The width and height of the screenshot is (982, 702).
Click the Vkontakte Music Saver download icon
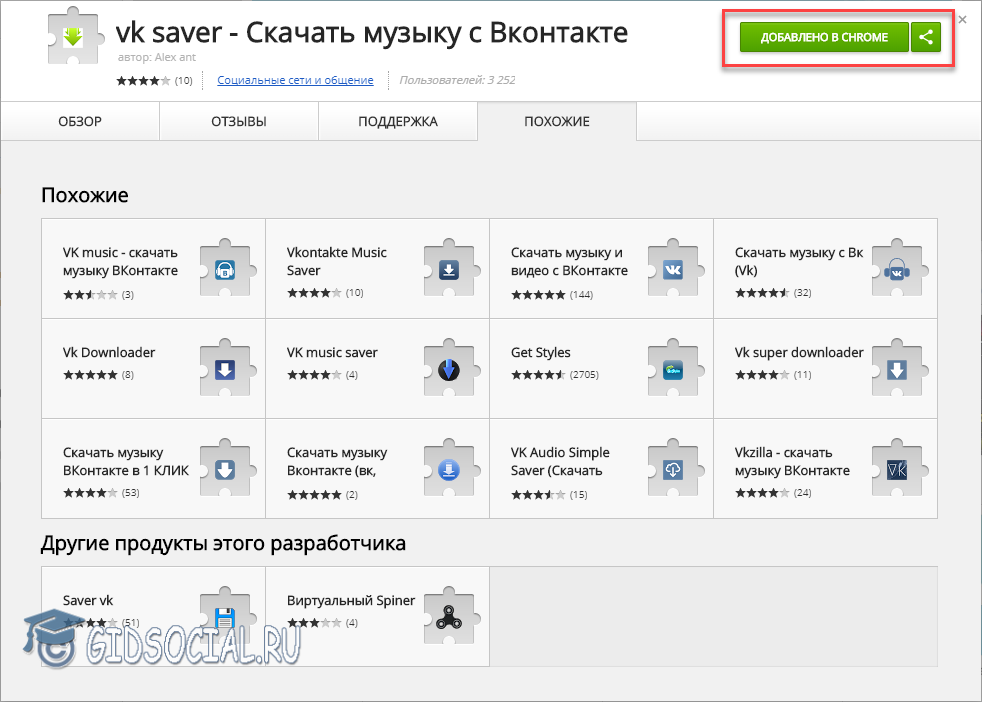coord(449,270)
